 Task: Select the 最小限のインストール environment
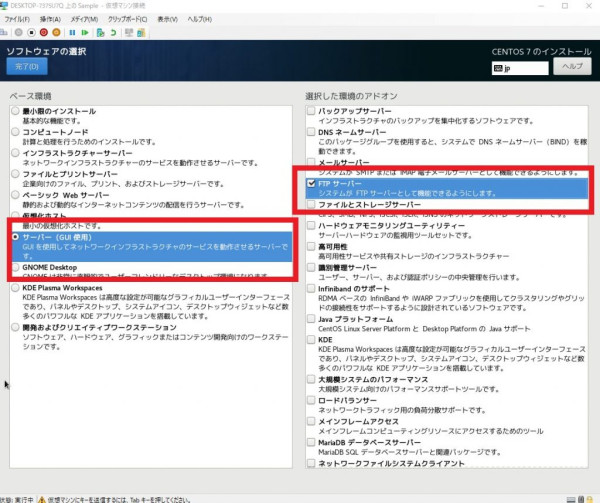pos(14,111)
